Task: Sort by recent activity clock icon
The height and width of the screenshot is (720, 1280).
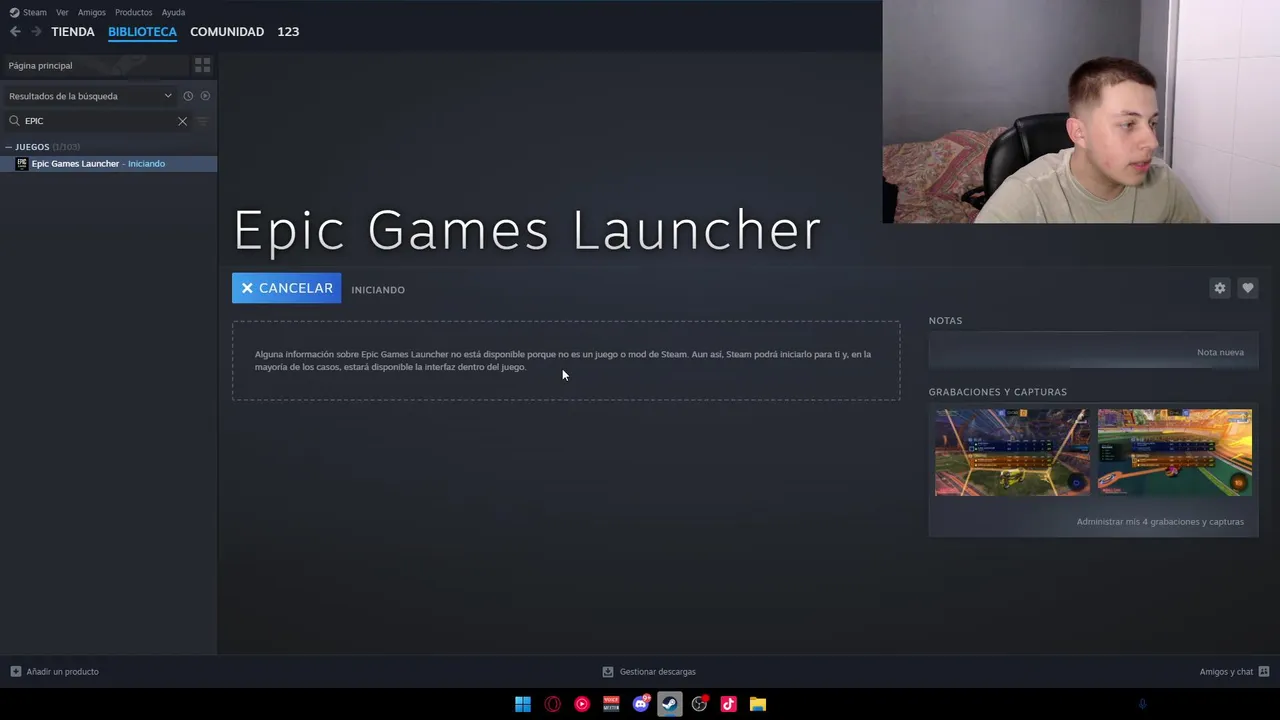Action: pos(188,96)
